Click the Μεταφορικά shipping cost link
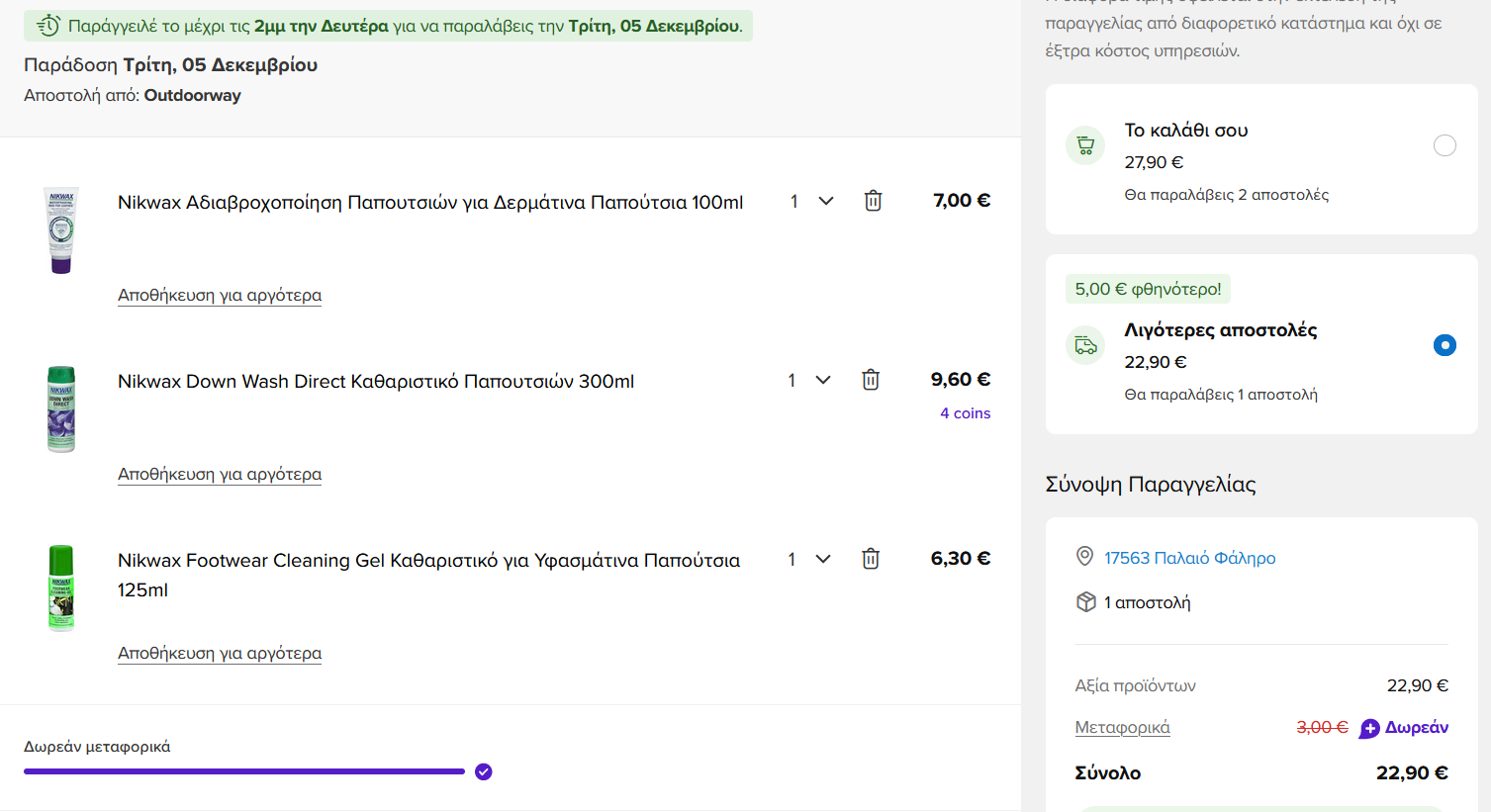Screen dimensions: 1491x812 point(1122,727)
